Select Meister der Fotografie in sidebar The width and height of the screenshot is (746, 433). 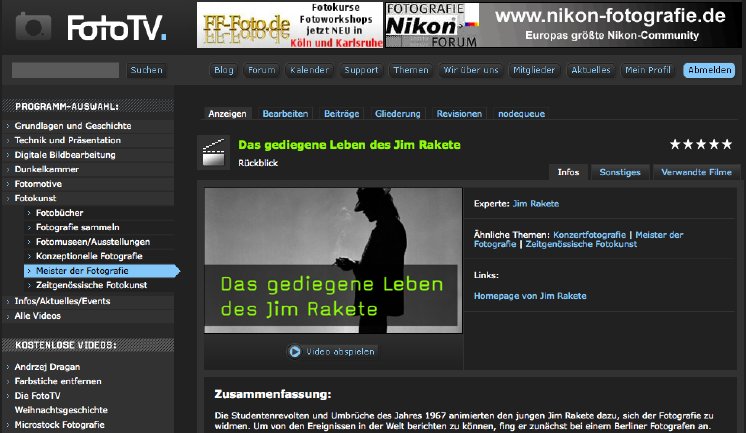[x=101, y=271]
